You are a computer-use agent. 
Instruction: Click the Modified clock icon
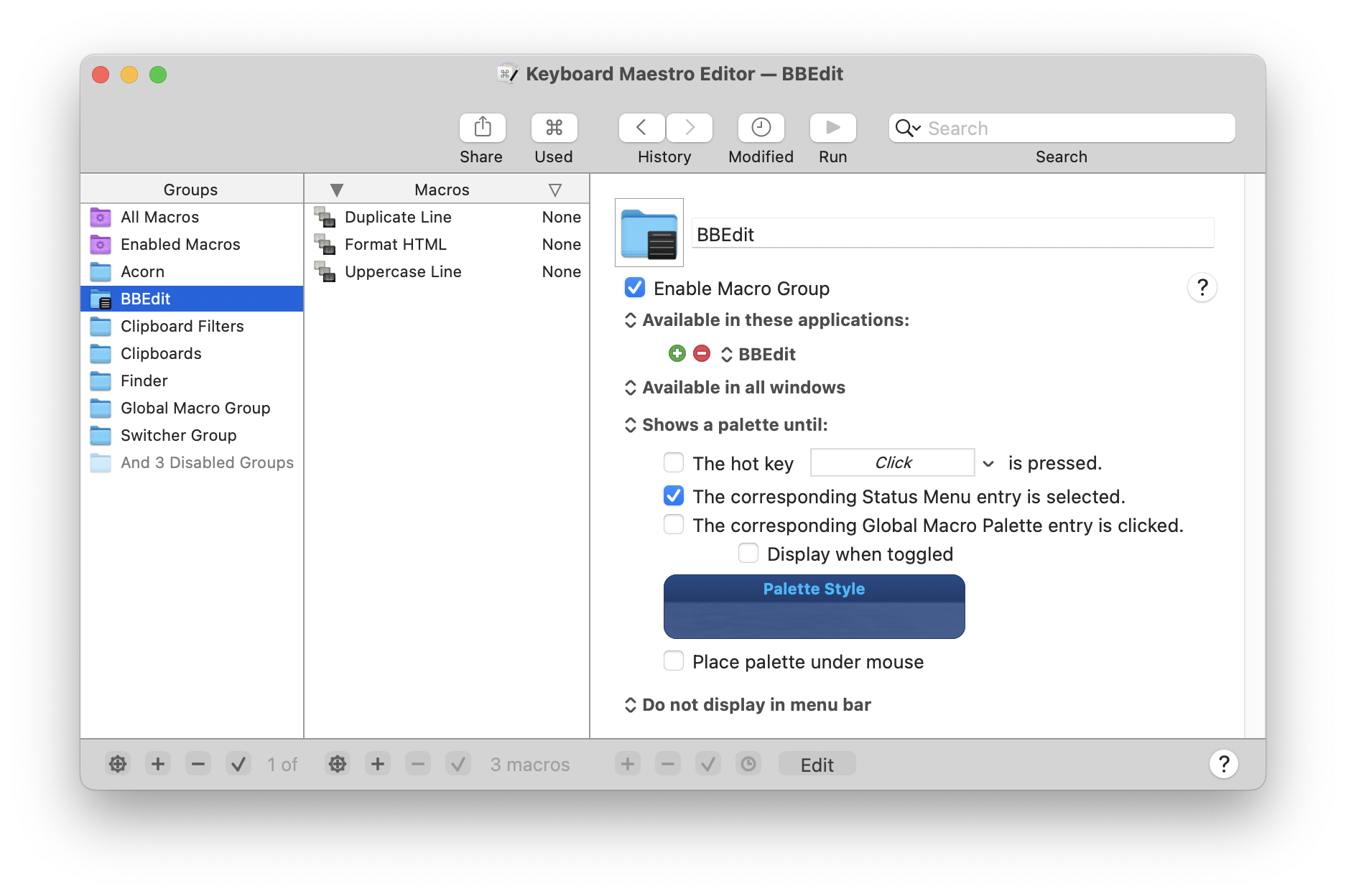click(x=761, y=128)
